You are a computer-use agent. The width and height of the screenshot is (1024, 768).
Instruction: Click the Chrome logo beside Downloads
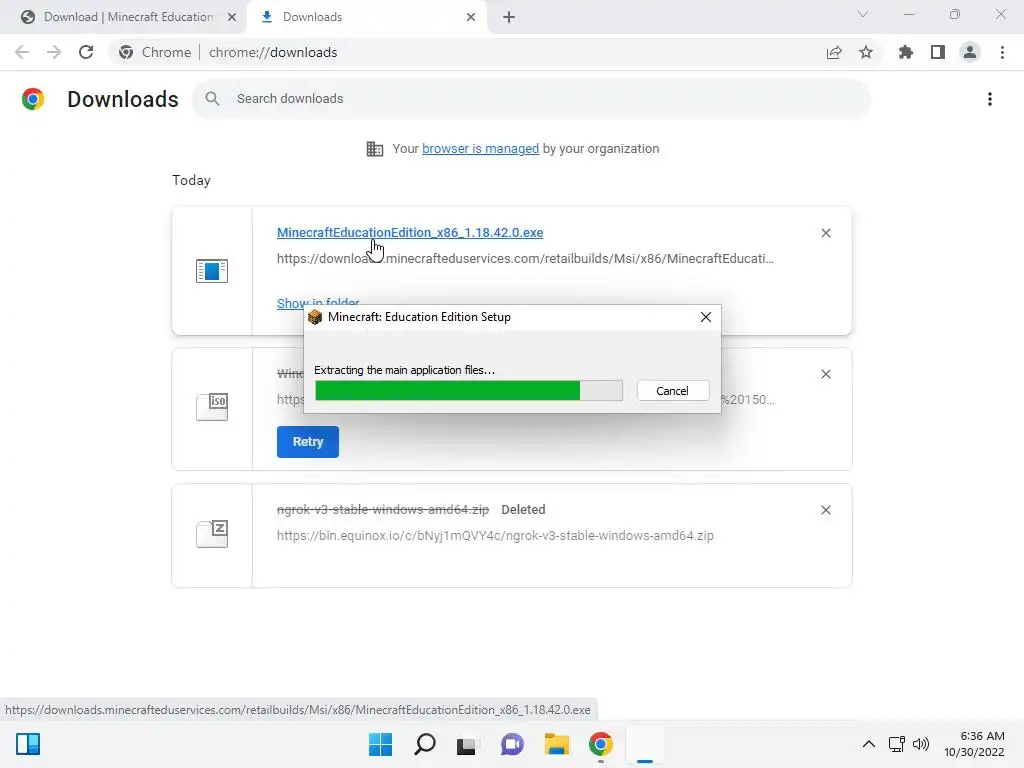click(x=33, y=99)
